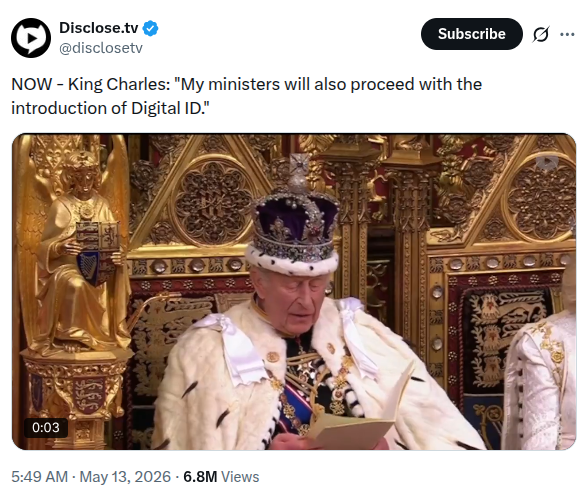This screenshot has height=500, width=588.
Task: Click the tweet text about Digital ID
Action: [246, 96]
